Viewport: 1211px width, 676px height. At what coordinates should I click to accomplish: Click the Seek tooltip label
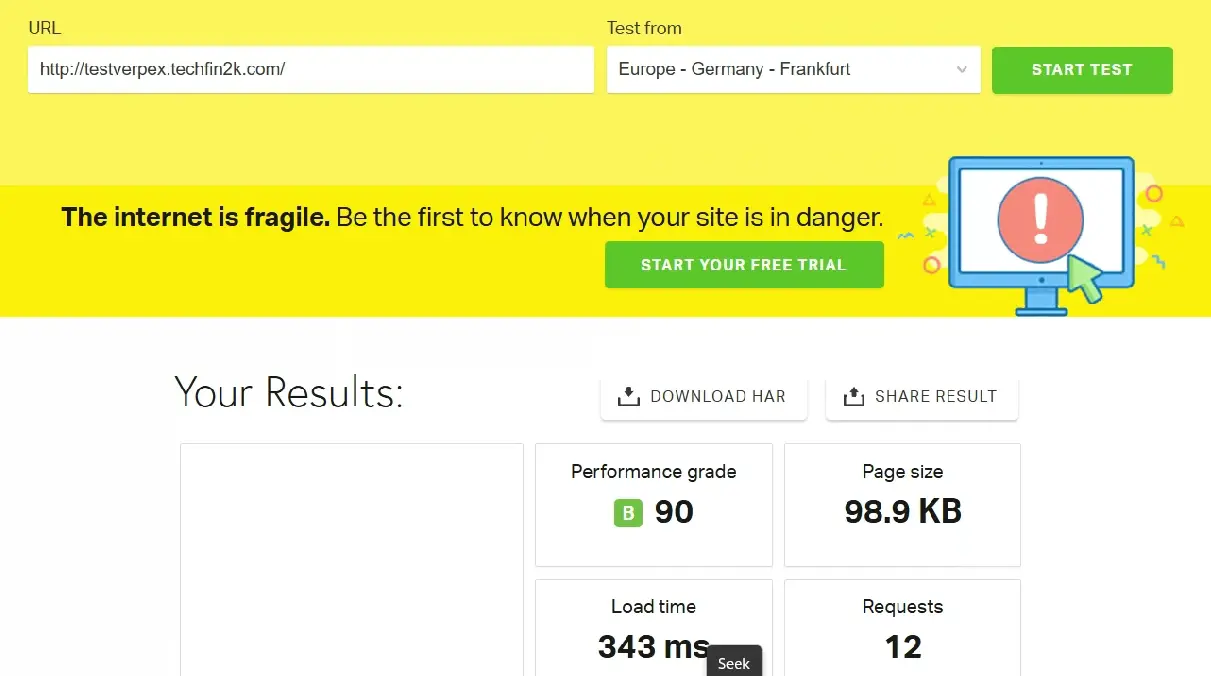coord(734,663)
